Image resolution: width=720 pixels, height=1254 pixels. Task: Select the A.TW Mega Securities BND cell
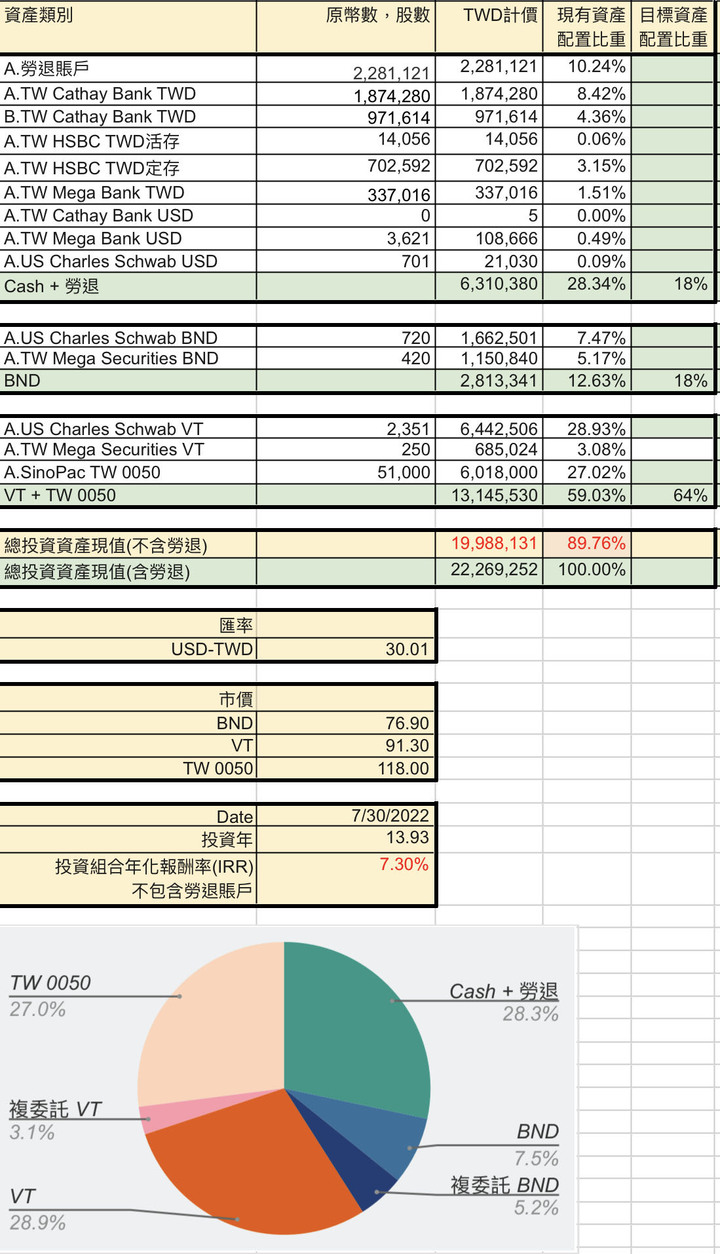128,358
